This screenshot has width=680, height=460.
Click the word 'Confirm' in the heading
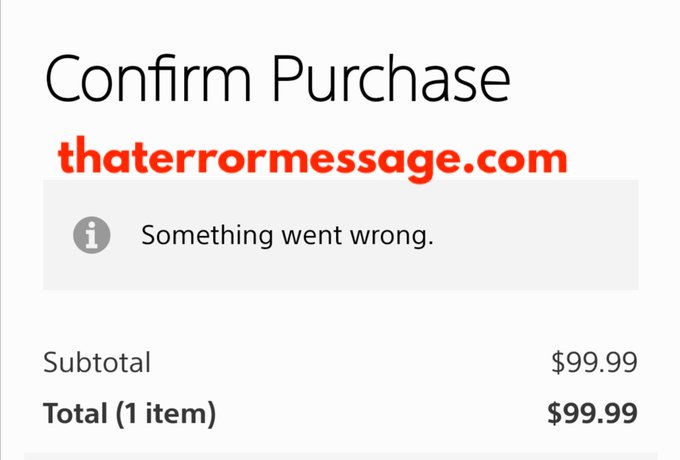(x=148, y=79)
